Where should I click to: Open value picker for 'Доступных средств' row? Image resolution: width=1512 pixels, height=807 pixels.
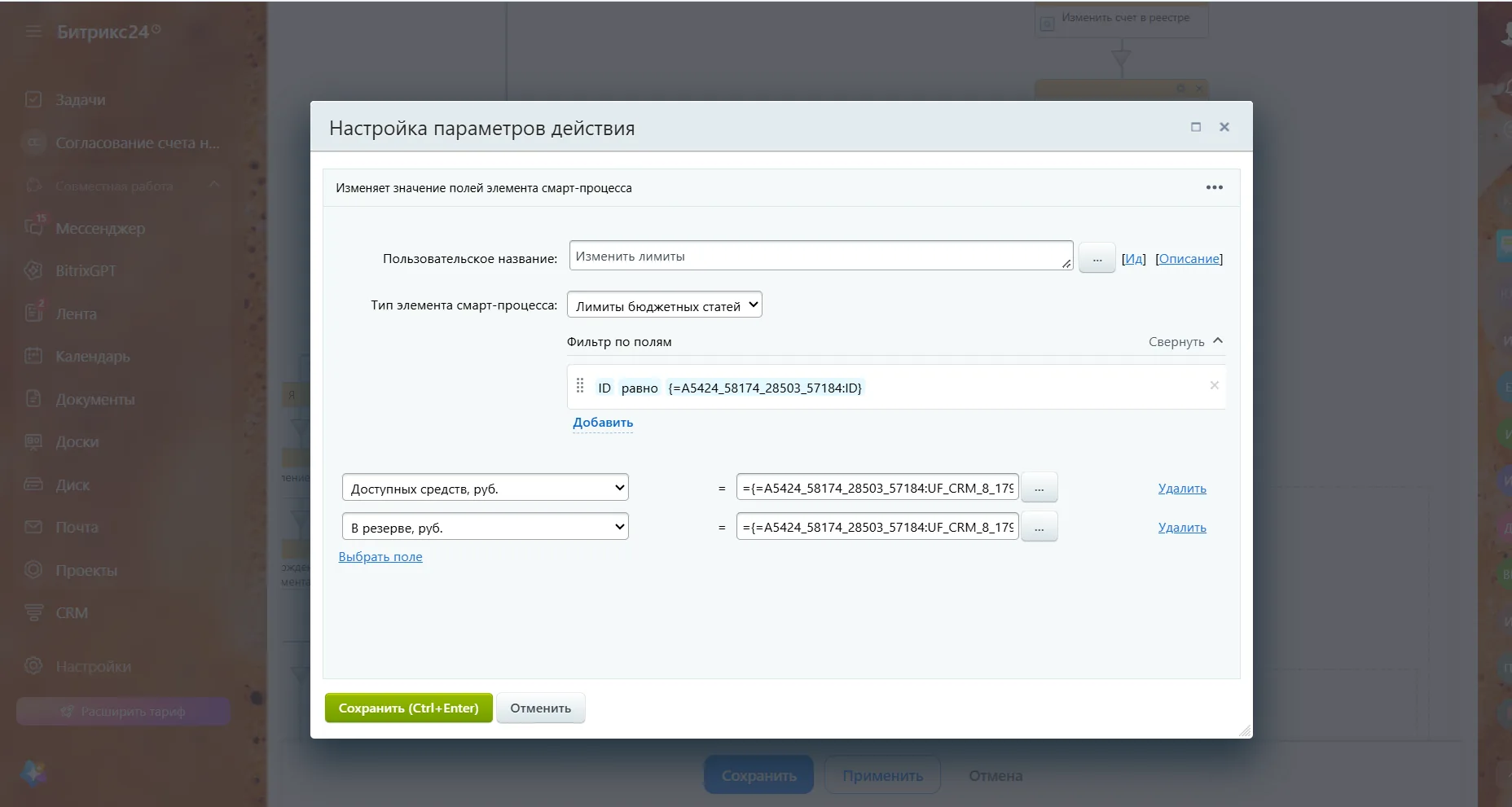[x=1039, y=489]
